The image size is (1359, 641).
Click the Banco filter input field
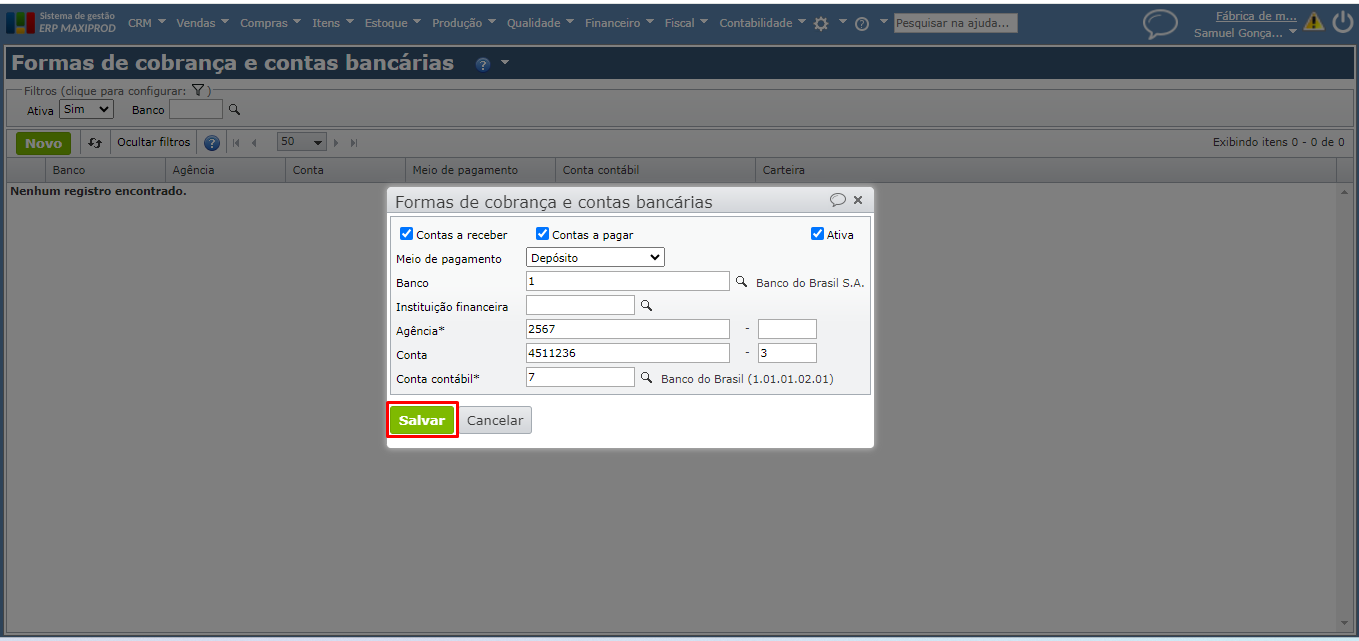[196, 110]
